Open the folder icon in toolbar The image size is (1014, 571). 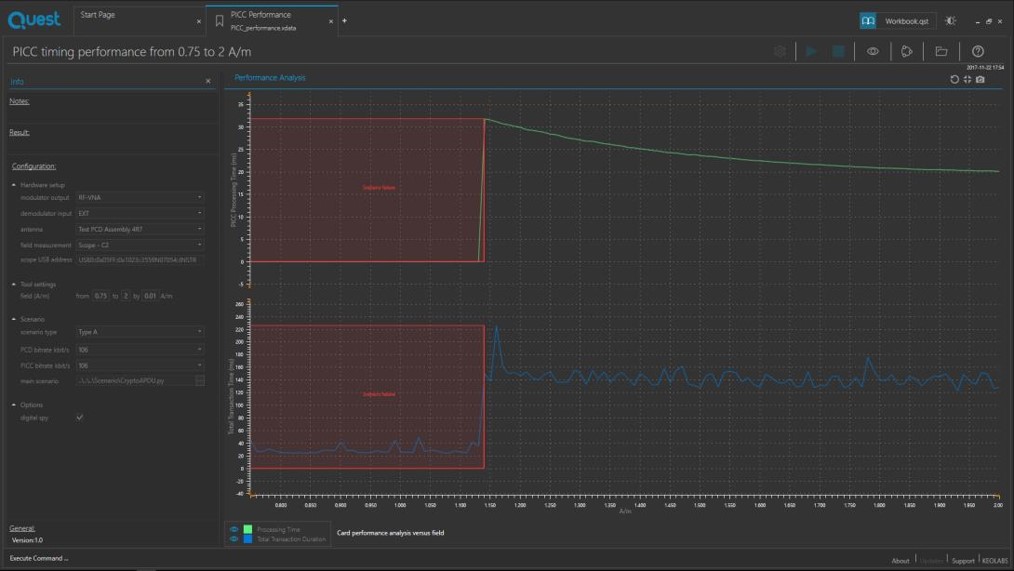coord(941,51)
